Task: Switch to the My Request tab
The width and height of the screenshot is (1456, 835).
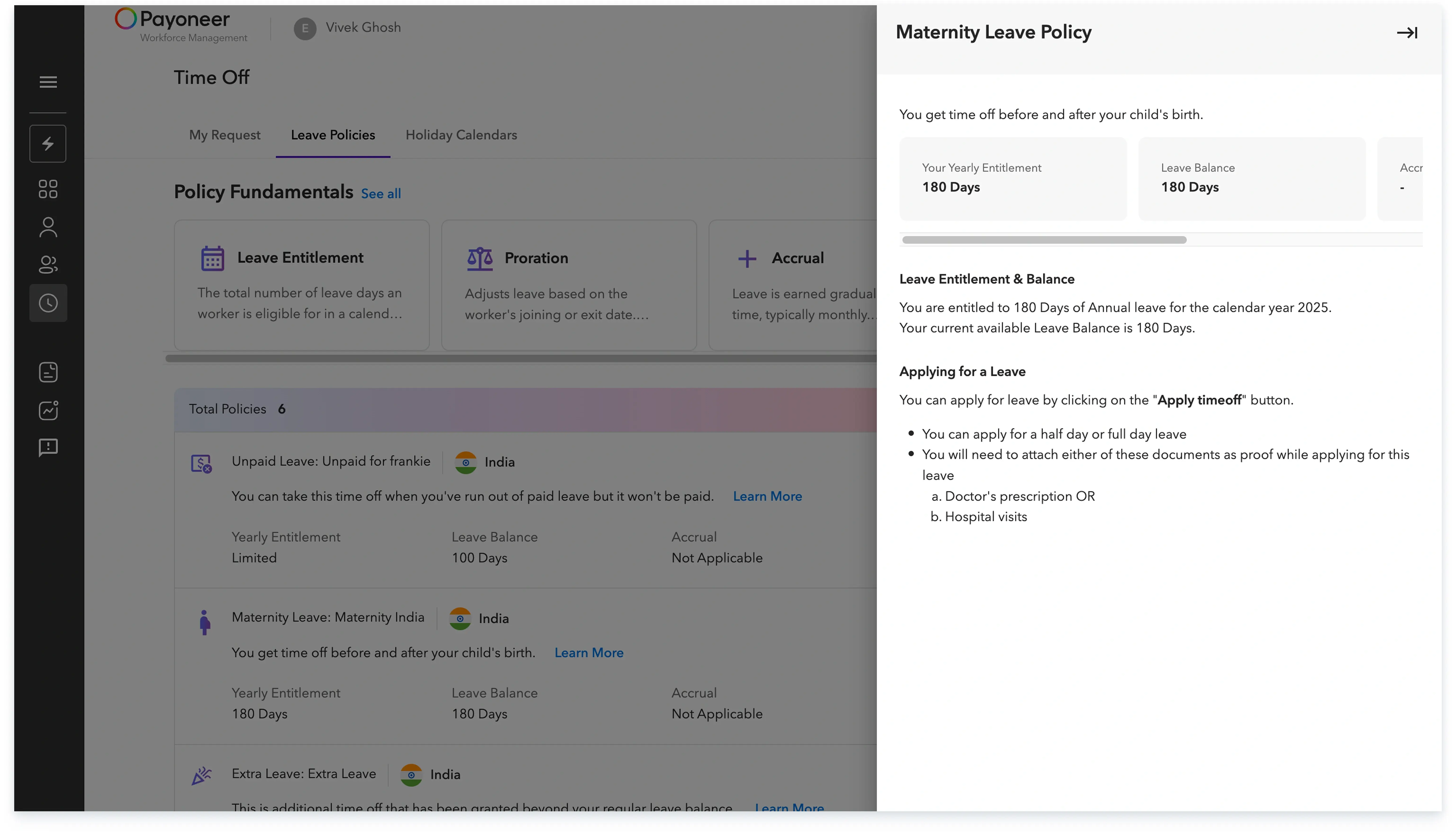Action: tap(225, 135)
